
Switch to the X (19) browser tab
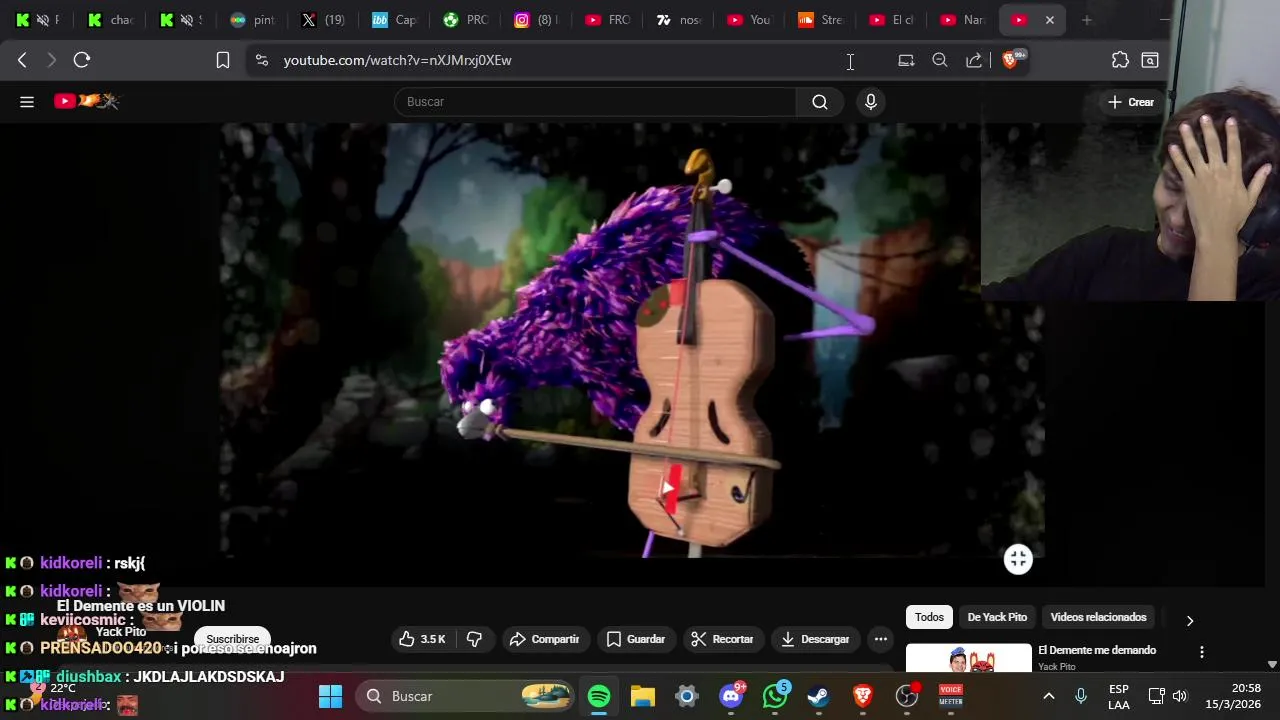coord(322,20)
